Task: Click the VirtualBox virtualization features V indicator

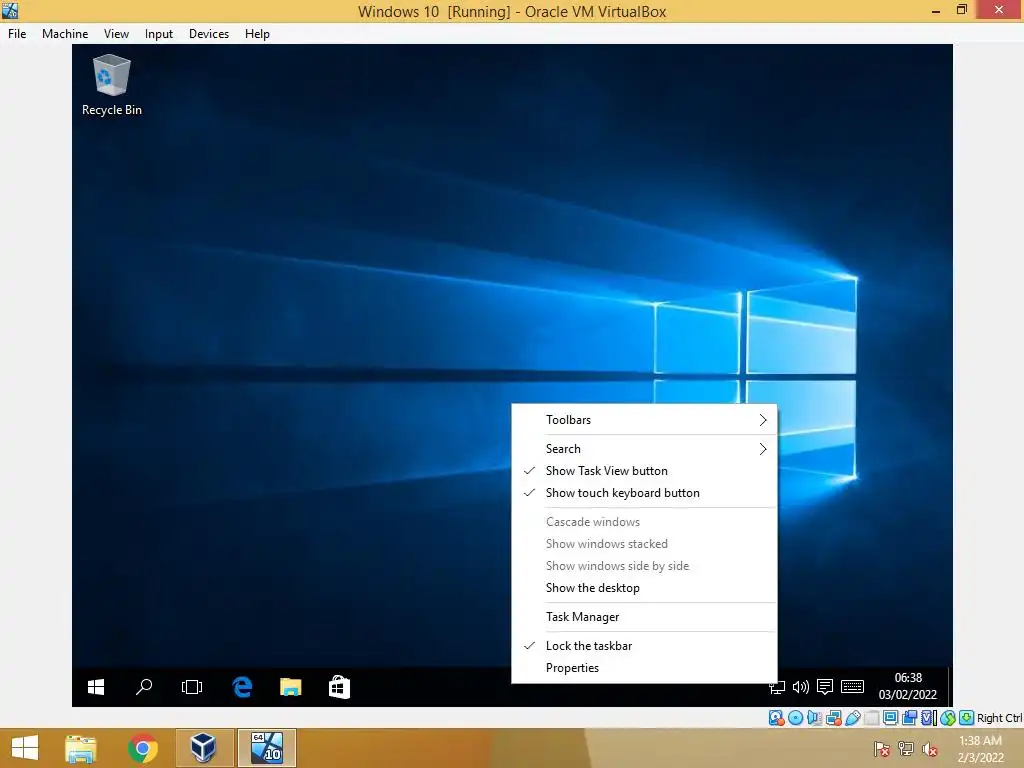Action: (x=928, y=718)
